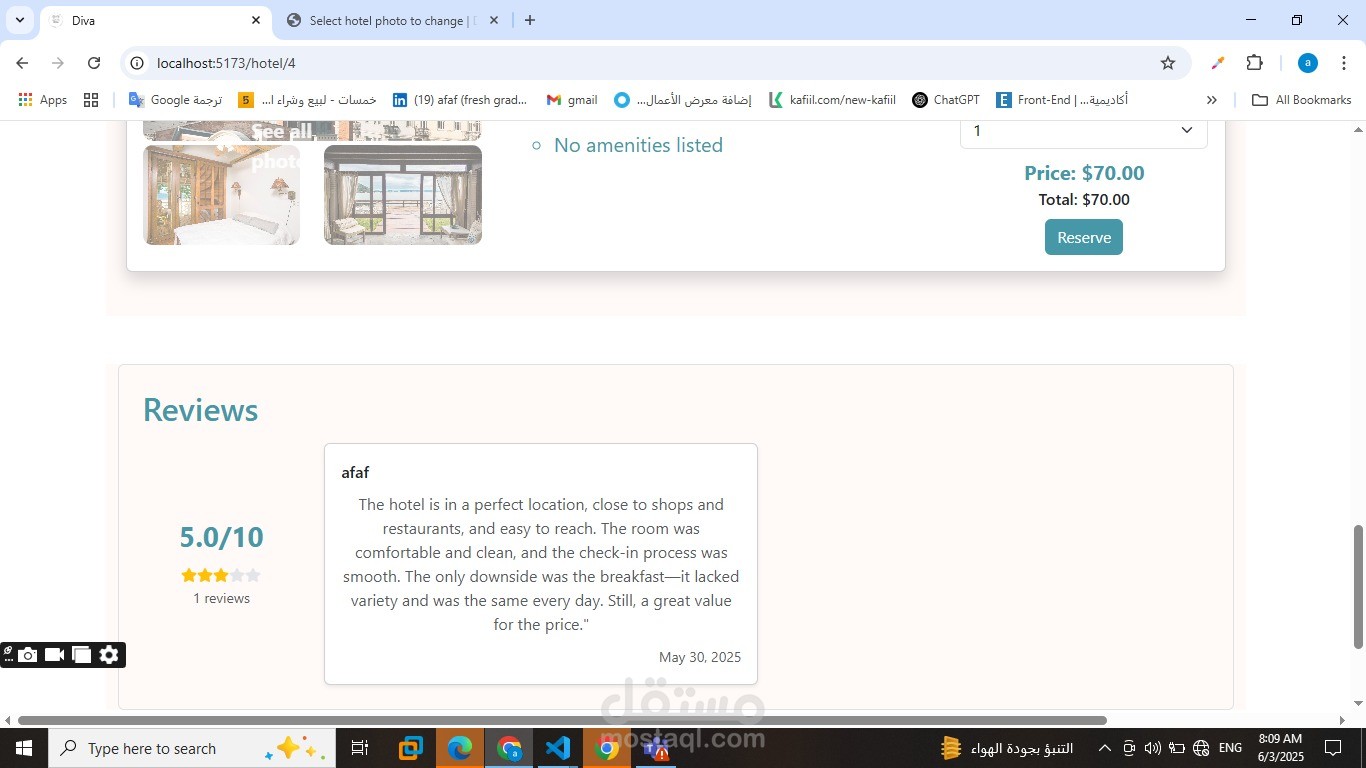Close the Diva tab
The width and height of the screenshot is (1366, 768).
(256, 20)
